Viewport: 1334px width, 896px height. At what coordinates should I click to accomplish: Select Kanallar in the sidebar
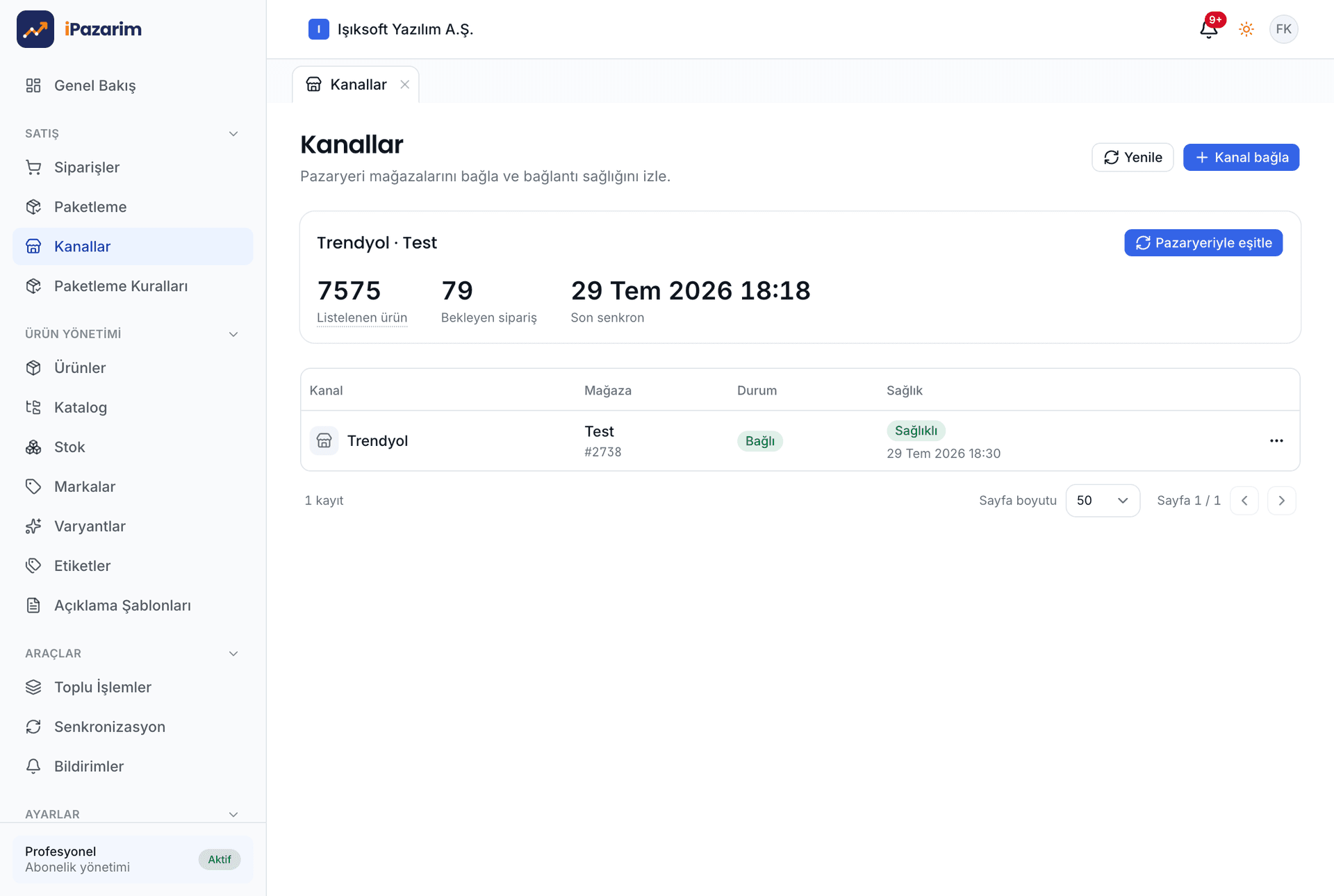pyautogui.click(x=133, y=247)
